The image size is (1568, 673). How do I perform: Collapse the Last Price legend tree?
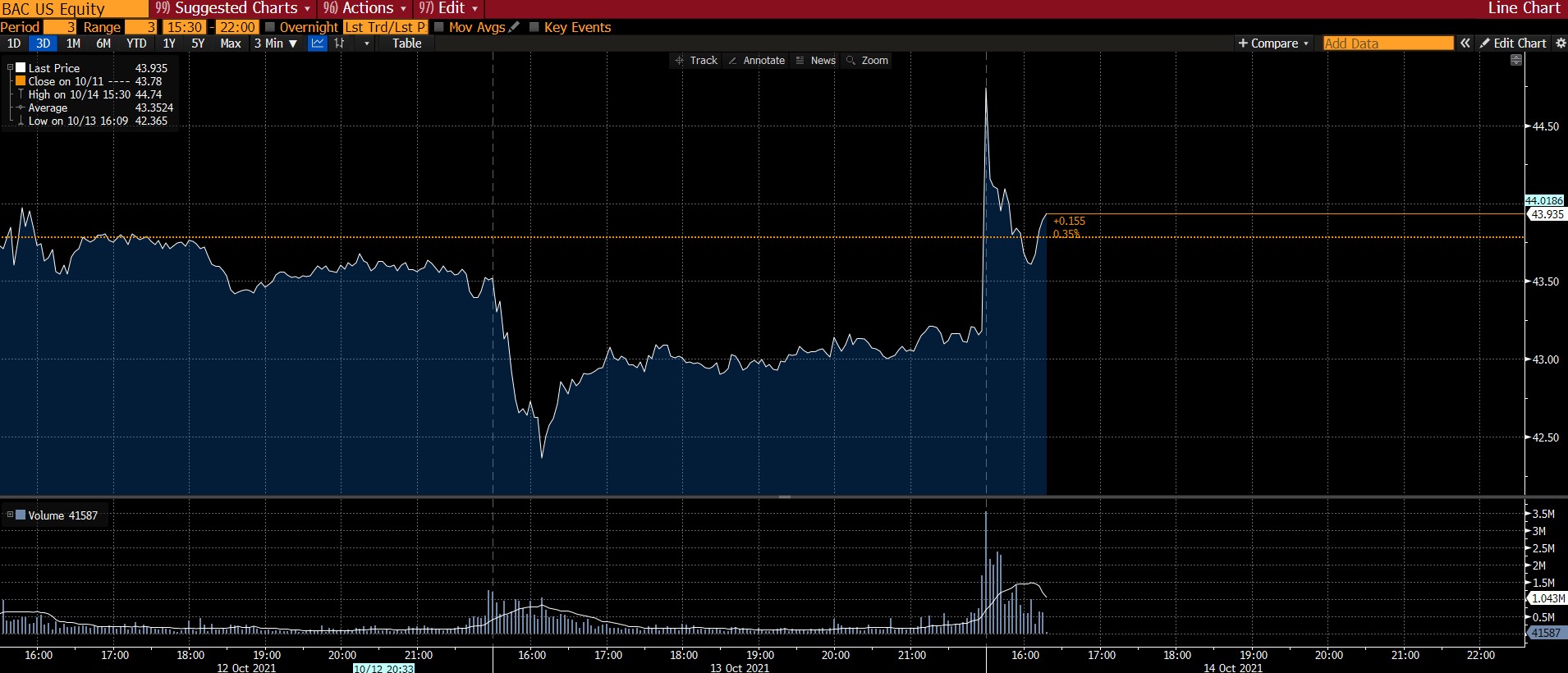tap(10, 68)
